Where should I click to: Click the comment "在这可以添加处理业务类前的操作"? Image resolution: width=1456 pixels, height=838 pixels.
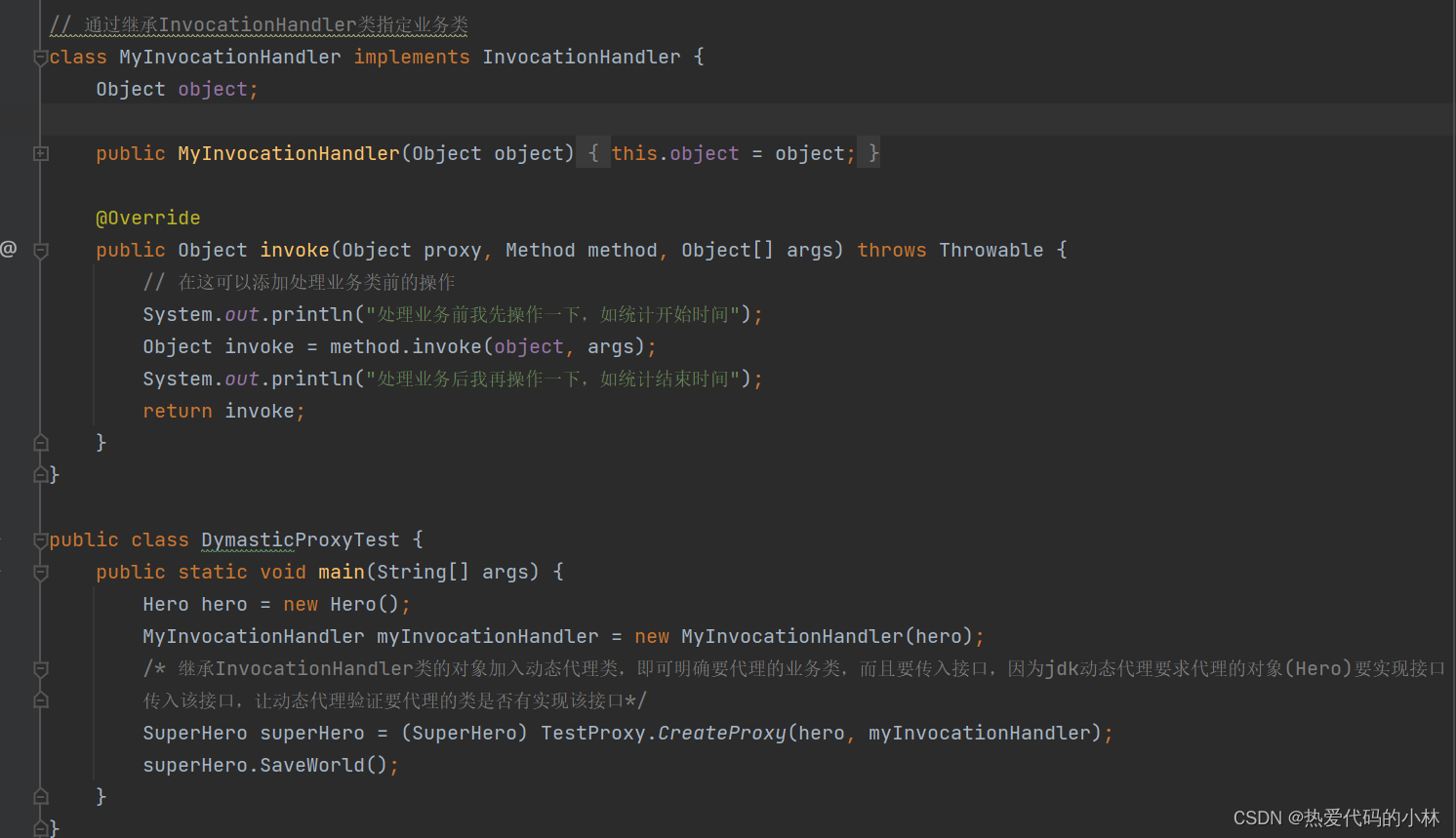pyautogui.click(x=316, y=282)
